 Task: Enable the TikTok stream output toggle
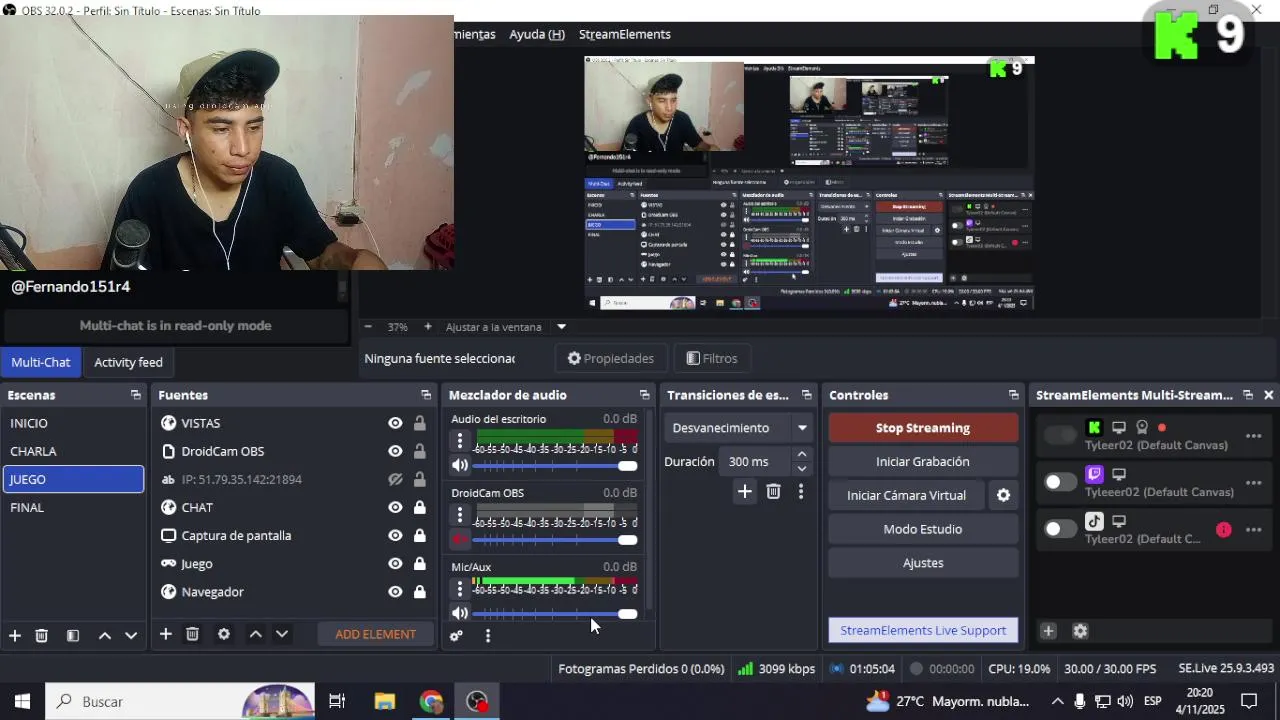pos(1060,529)
